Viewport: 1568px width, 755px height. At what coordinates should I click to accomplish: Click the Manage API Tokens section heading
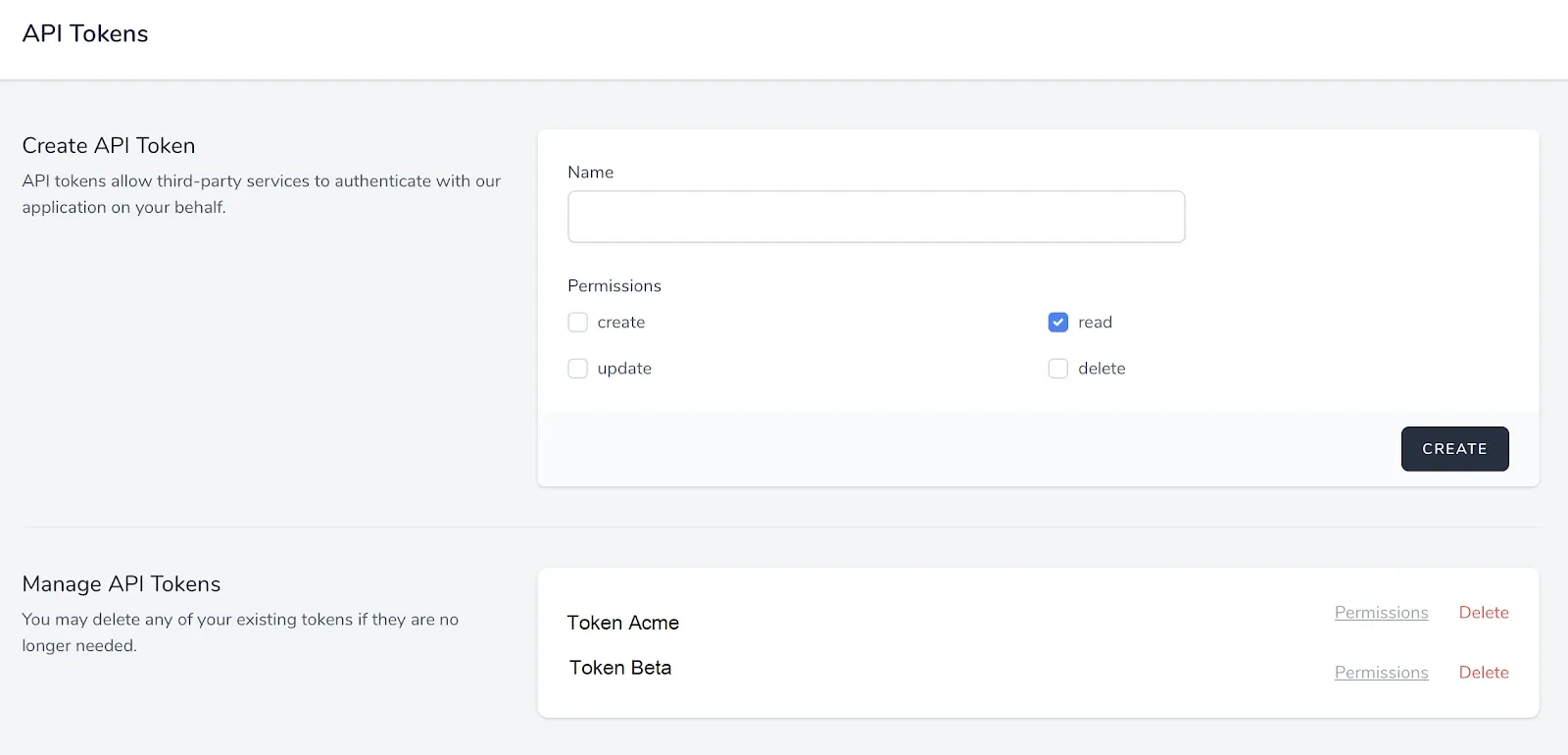point(122,584)
